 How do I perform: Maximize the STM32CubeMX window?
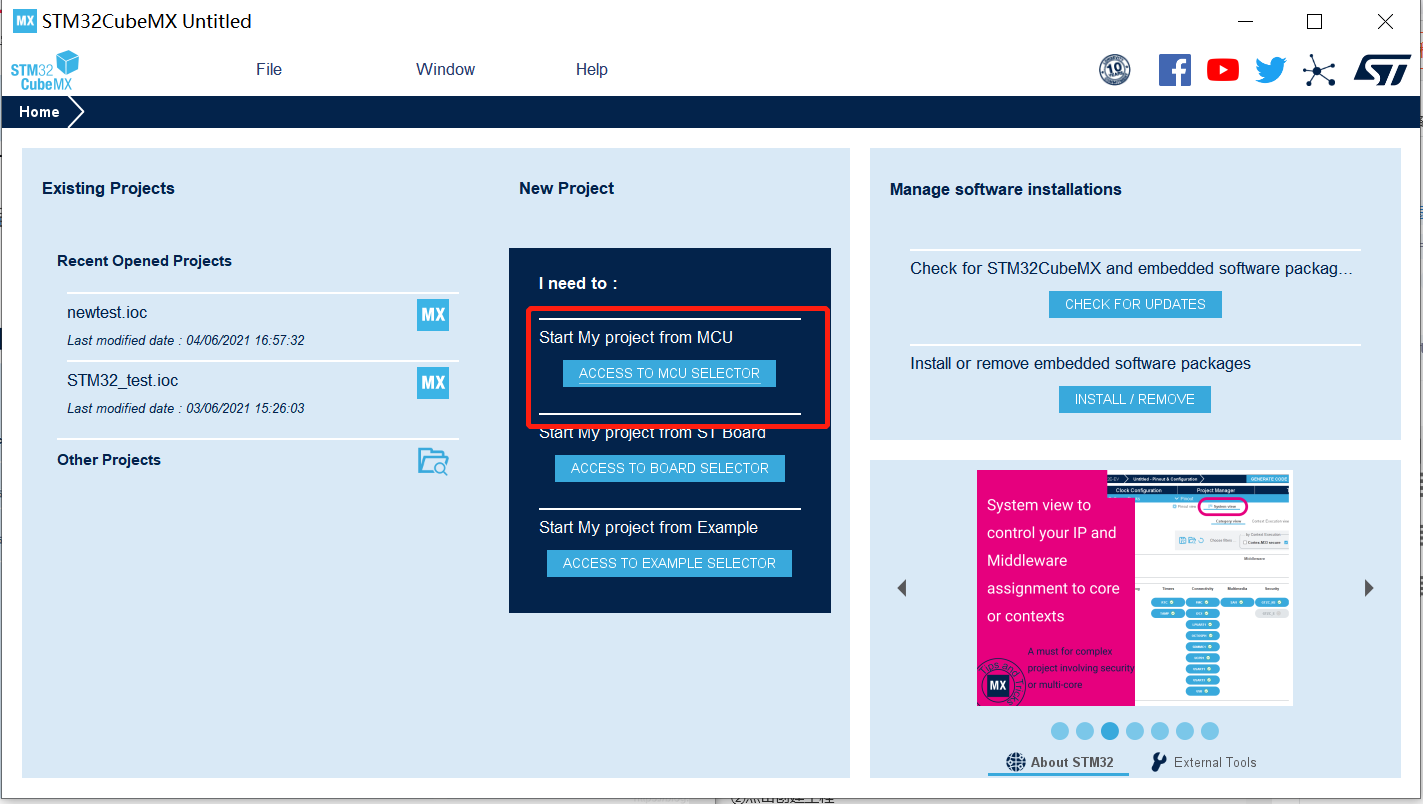(x=1315, y=22)
